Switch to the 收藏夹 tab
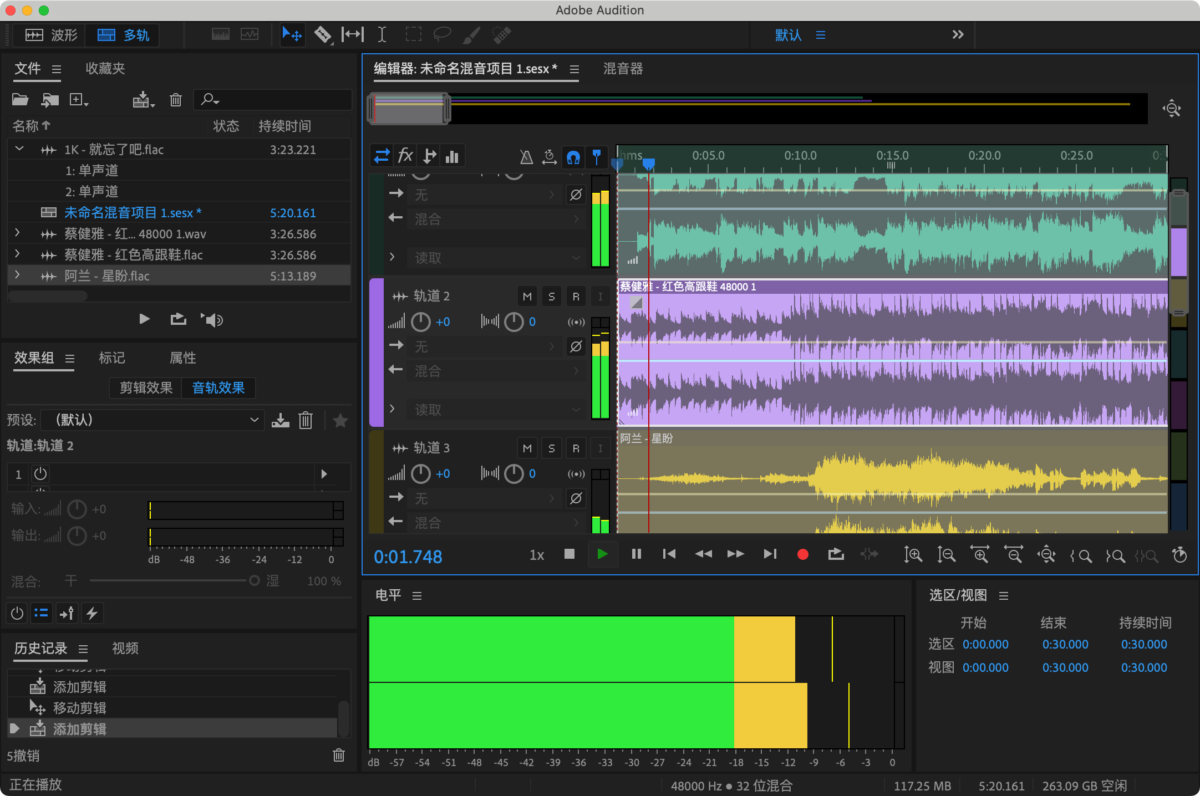The image size is (1200, 796). (105, 69)
